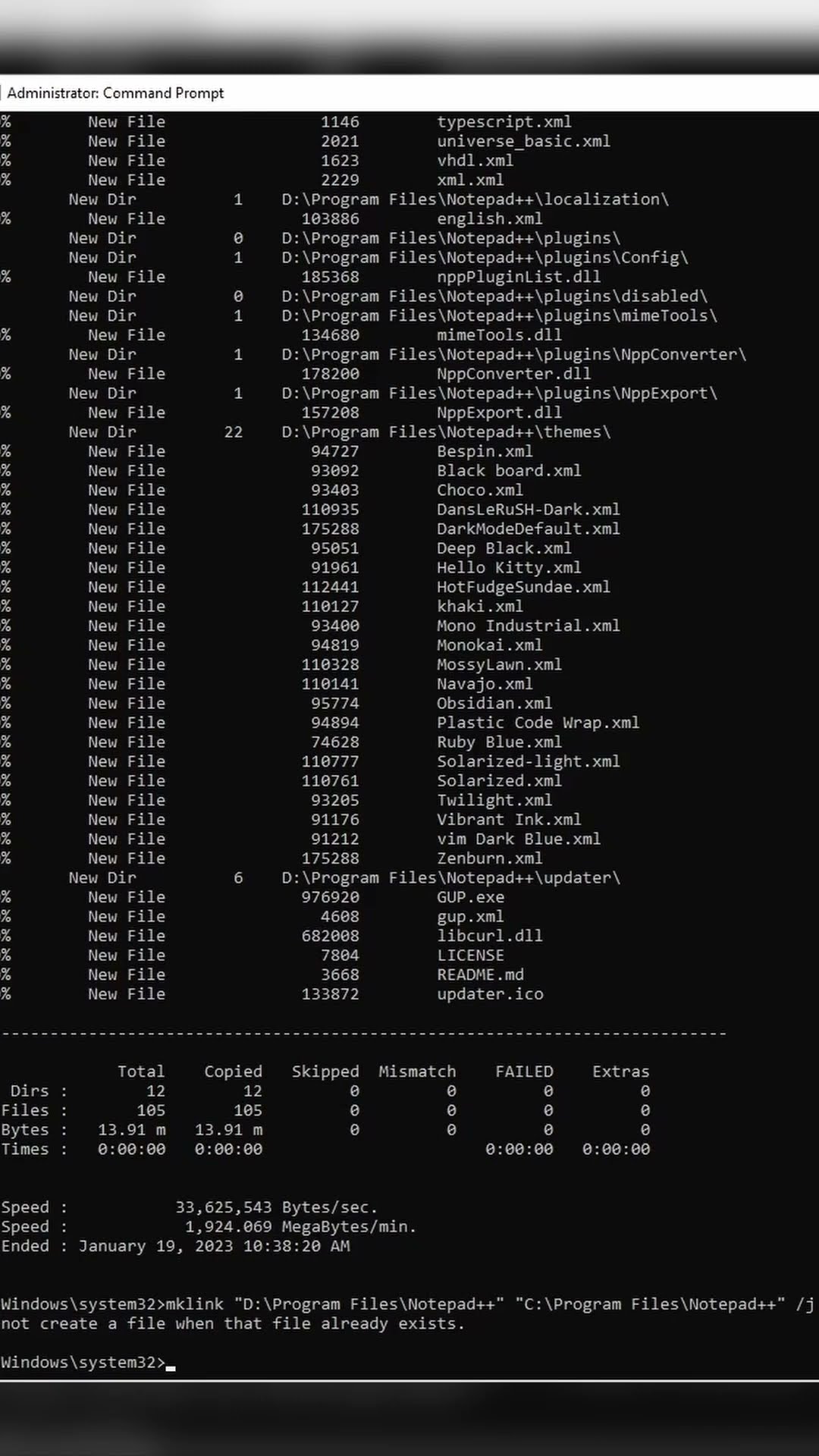Click the nppPluginList.dll file name
This screenshot has width=819, height=1456.
click(x=518, y=277)
